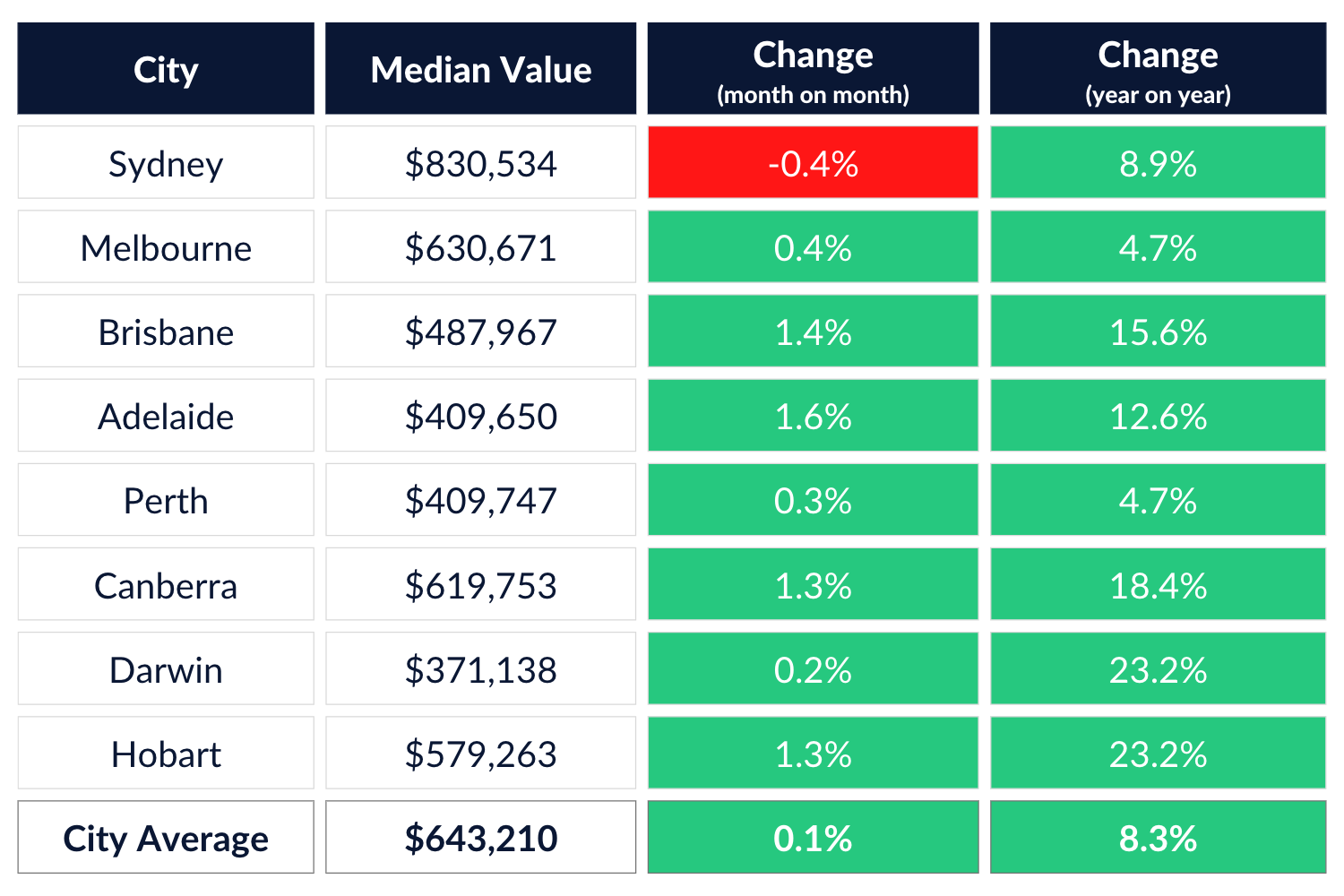Select City Average value $643,210
Viewport: 1344px width, 896px height.
tap(480, 838)
